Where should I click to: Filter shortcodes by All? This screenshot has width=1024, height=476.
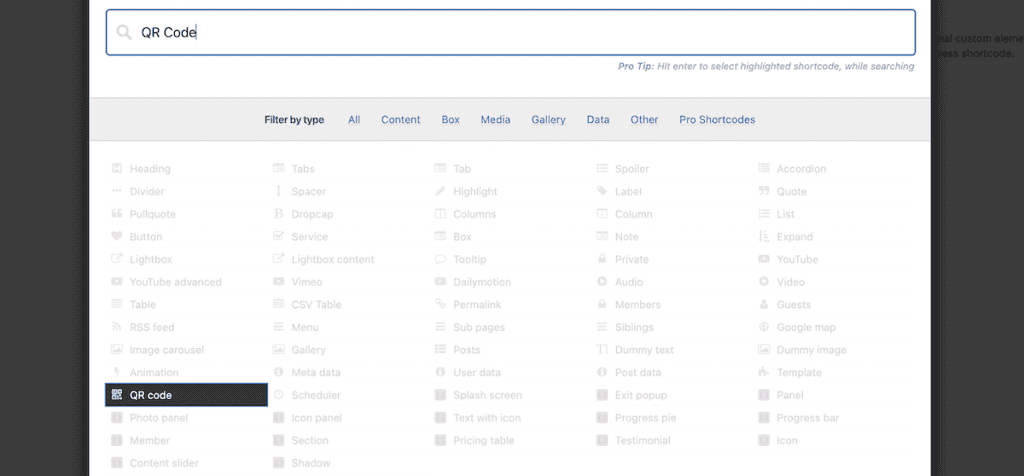point(354,120)
